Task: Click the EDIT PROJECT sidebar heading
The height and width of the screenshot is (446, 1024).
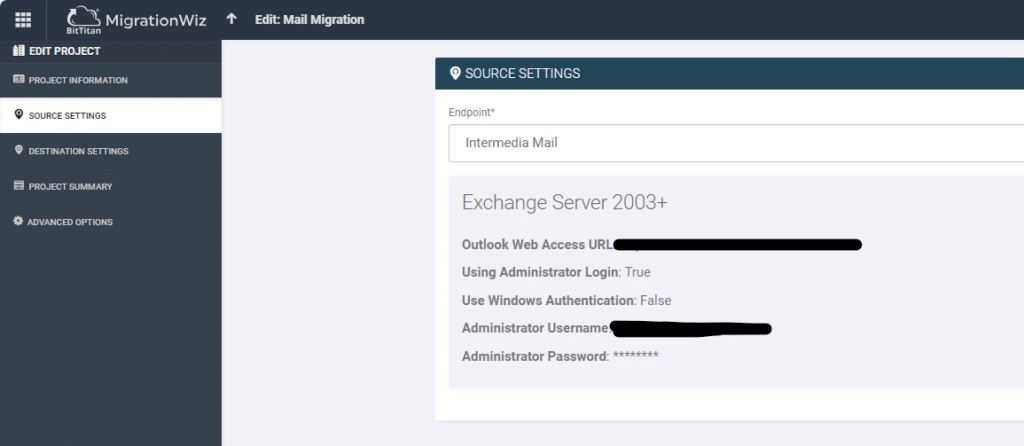Action: coord(65,51)
